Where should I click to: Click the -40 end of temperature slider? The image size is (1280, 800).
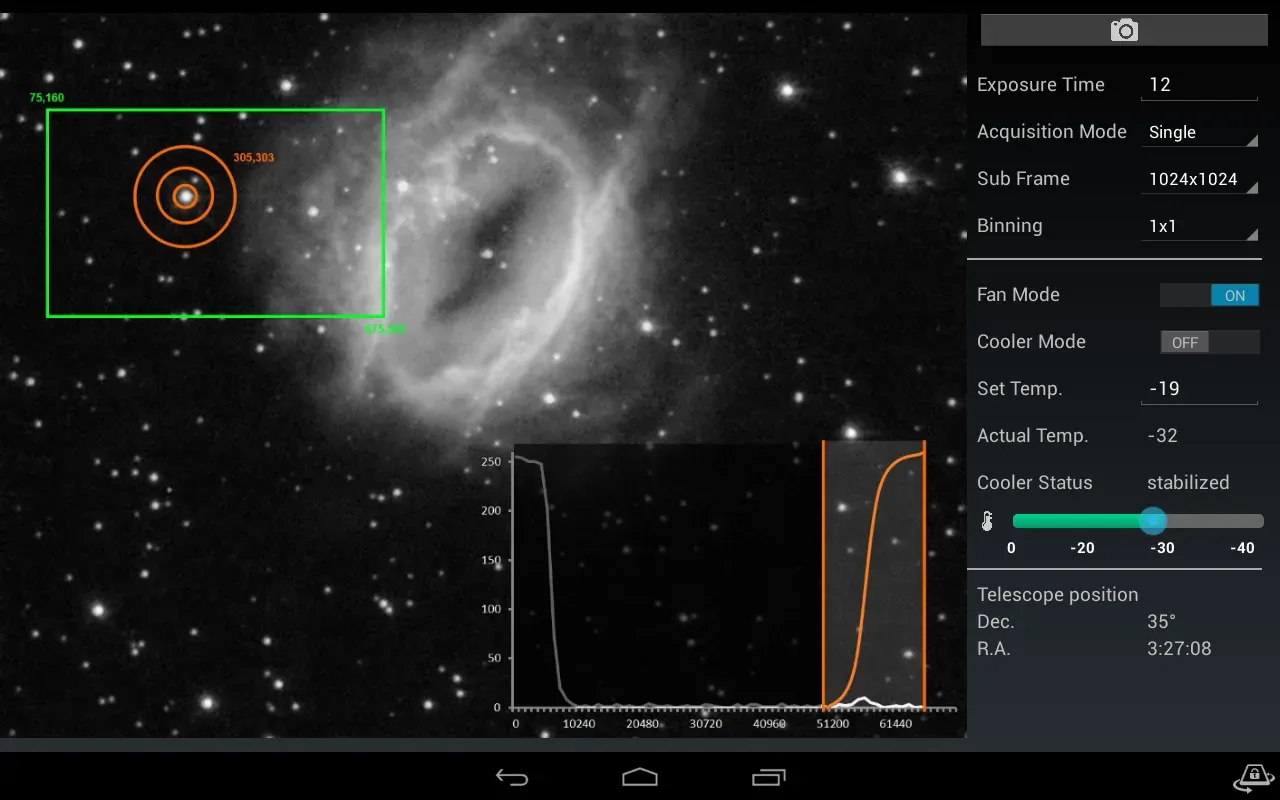1241,548
